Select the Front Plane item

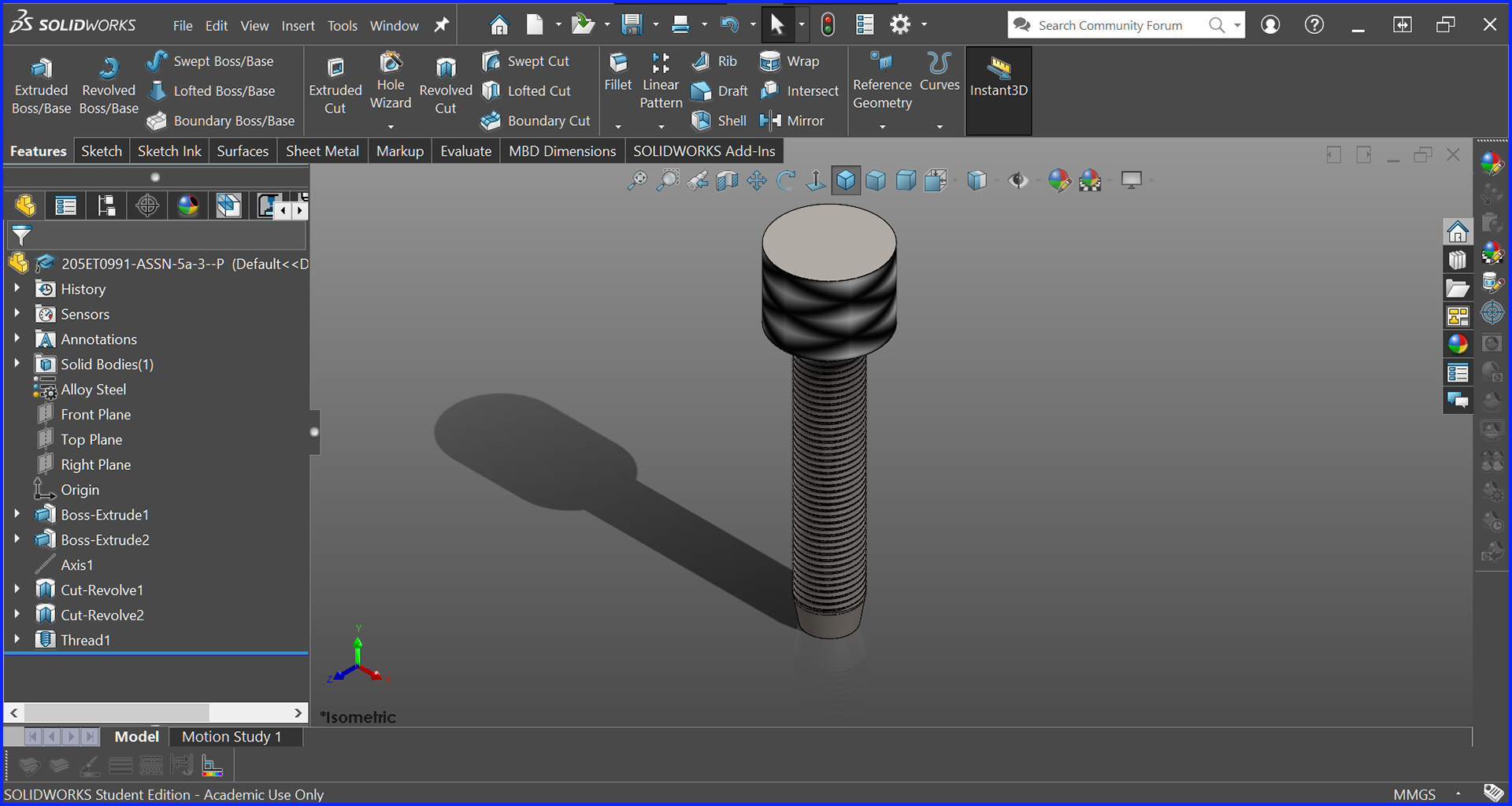95,415
